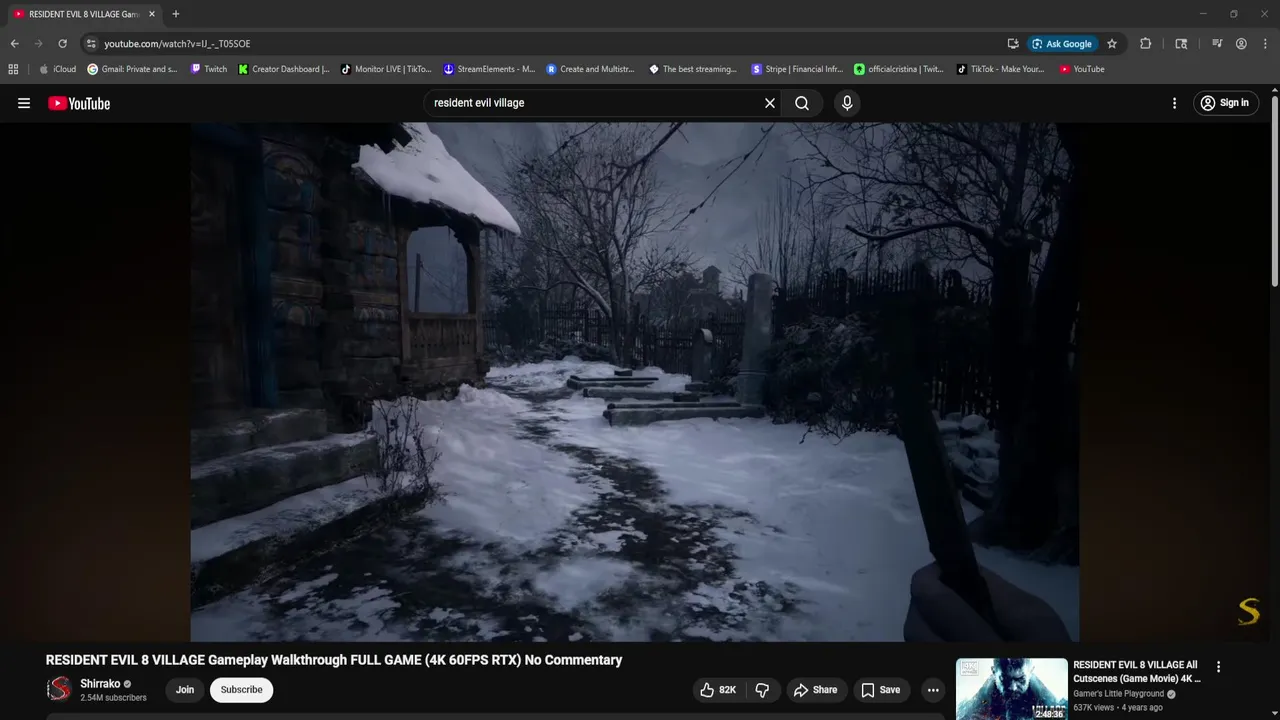Click the 2.54M subscribers text

tap(113, 698)
